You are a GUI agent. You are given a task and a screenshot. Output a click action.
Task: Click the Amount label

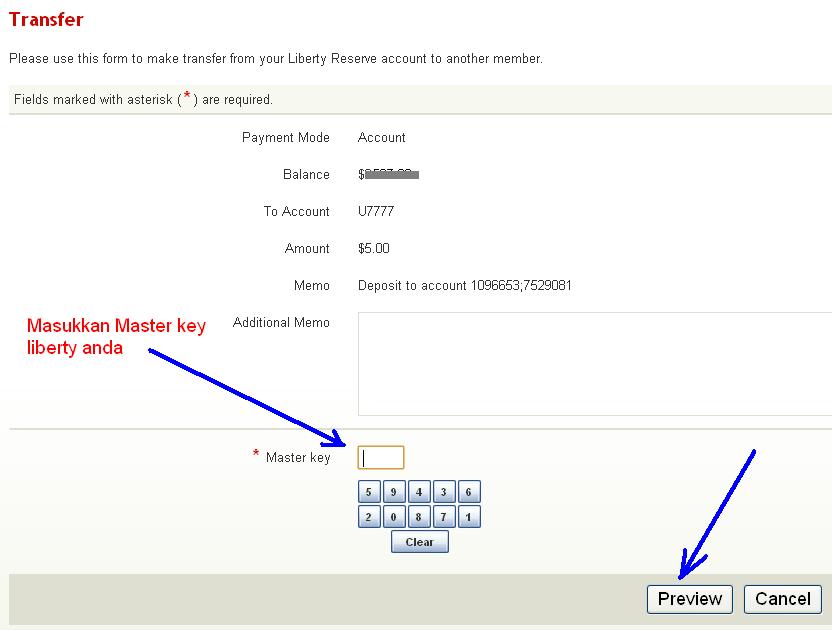307,248
